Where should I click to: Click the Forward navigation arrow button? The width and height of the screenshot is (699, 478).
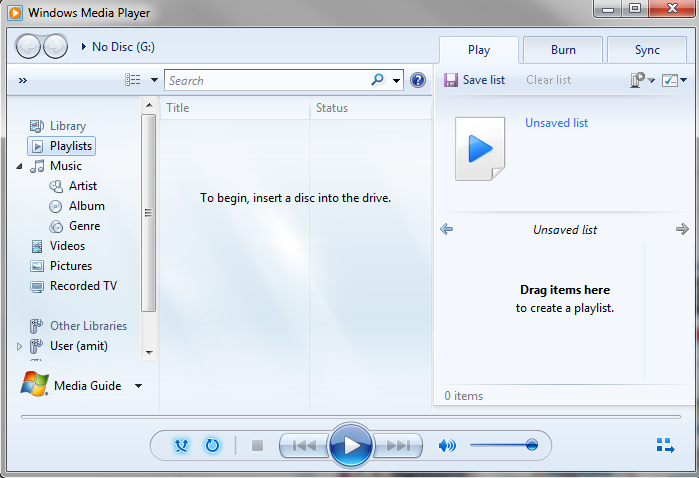click(x=56, y=46)
